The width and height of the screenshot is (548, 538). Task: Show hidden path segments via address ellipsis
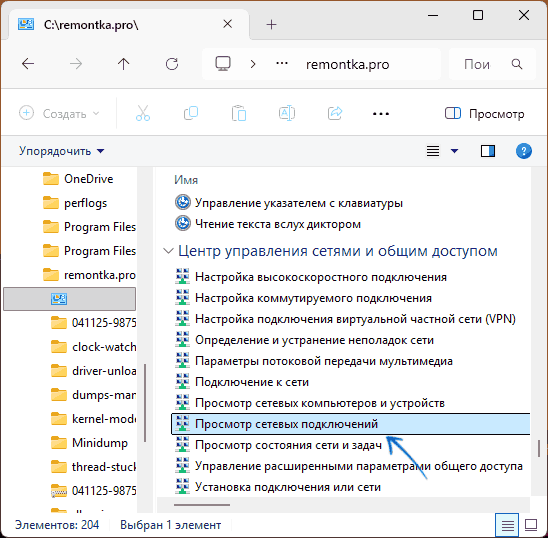(282, 64)
